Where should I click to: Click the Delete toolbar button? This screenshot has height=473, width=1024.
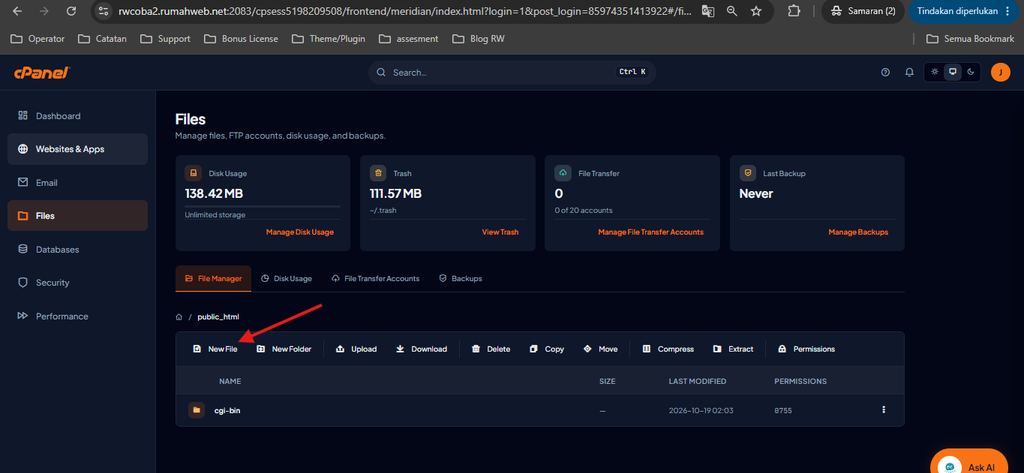point(491,349)
